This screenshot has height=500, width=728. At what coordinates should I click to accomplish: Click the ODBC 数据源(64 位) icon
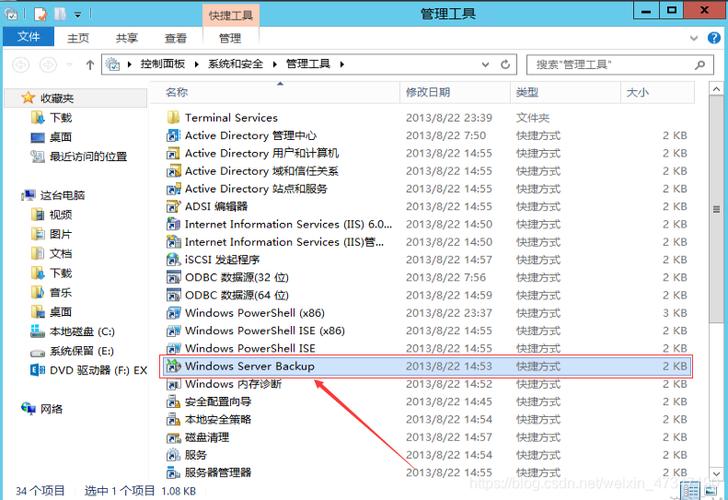[x=173, y=295]
